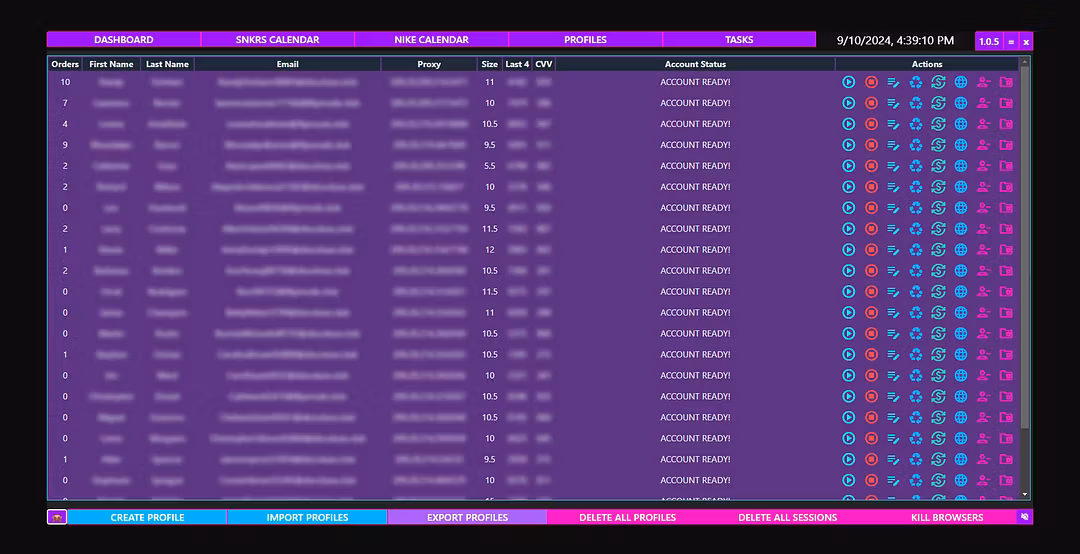Click play icon in size 12 row

coord(849,249)
